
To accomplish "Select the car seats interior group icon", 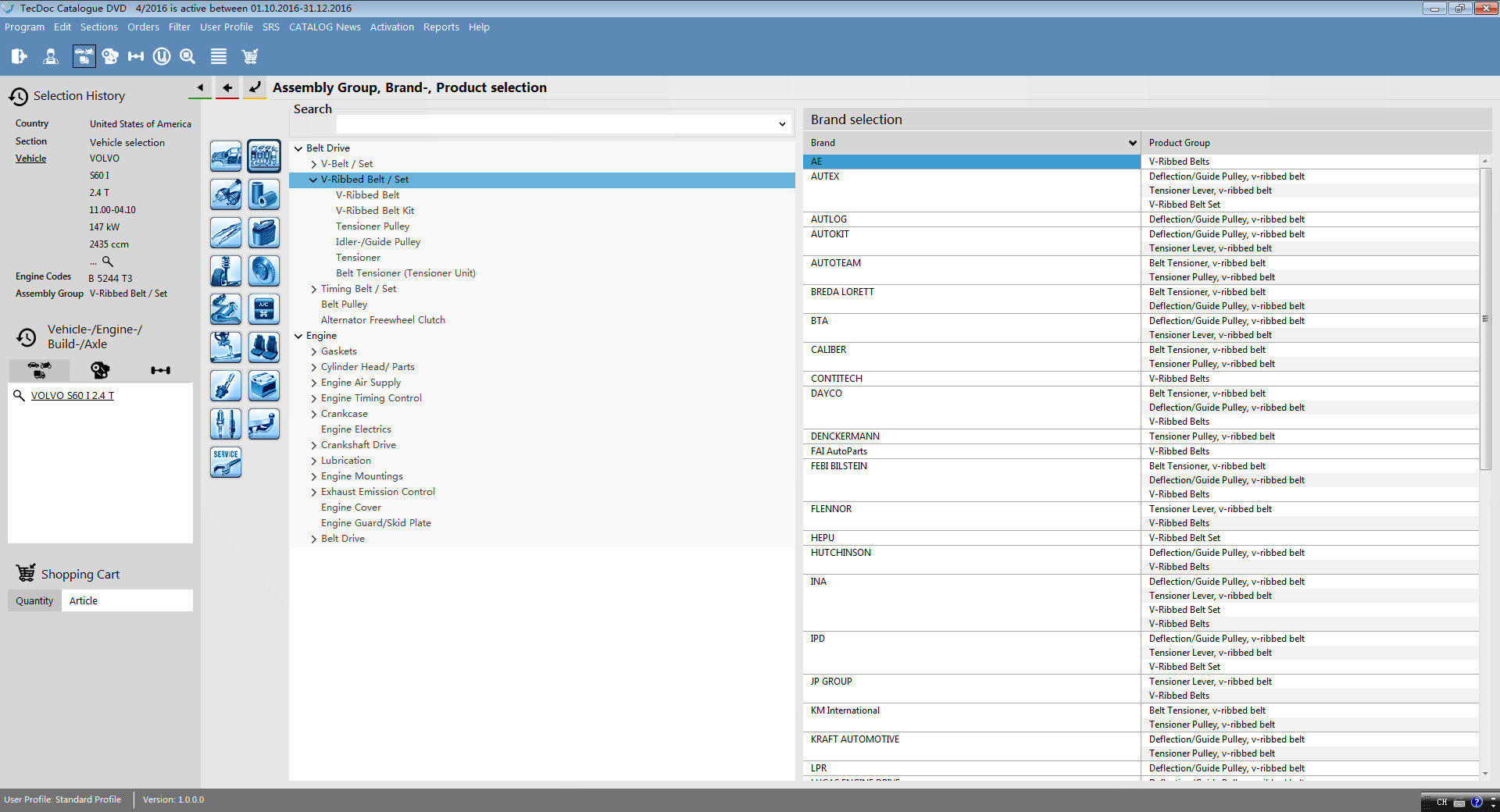I will click(264, 347).
